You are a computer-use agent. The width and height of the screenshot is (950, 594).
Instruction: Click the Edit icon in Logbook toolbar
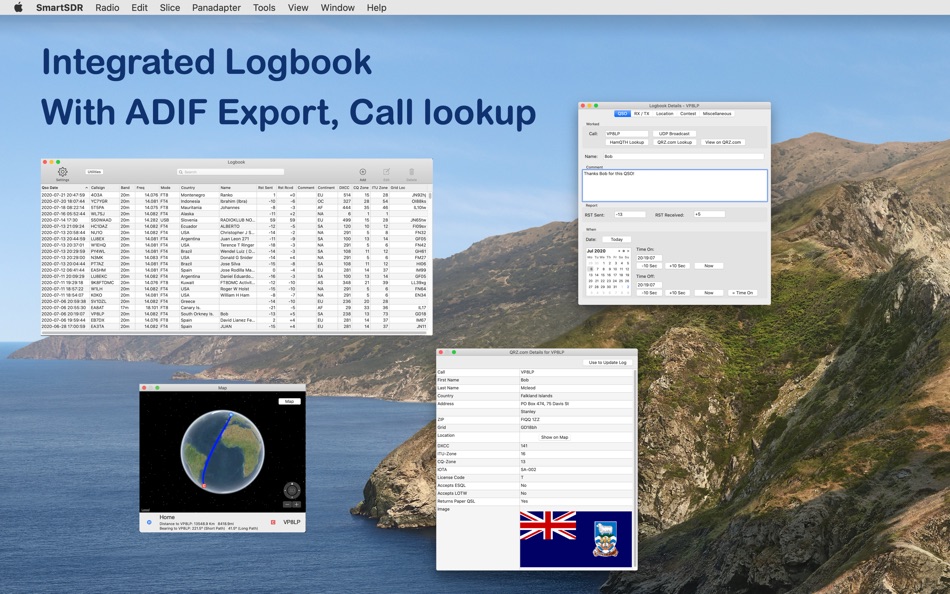(386, 173)
